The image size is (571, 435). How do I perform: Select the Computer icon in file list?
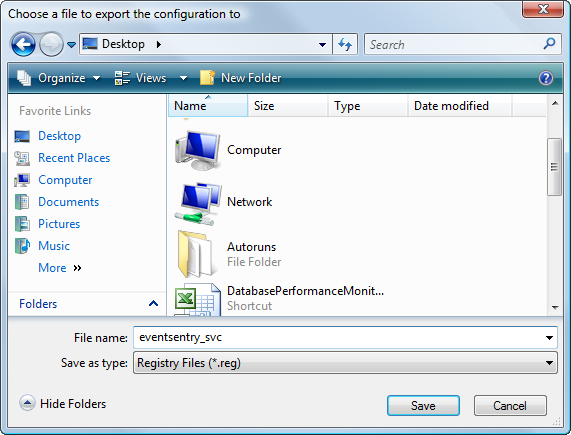tap(198, 150)
